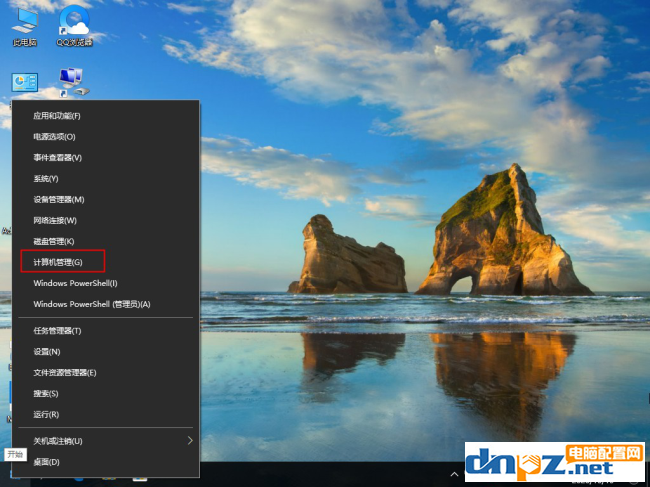Screen dimensions: 650x487
Task: Choose 电源选项(O) in the menu
Action: click(x=106, y=137)
